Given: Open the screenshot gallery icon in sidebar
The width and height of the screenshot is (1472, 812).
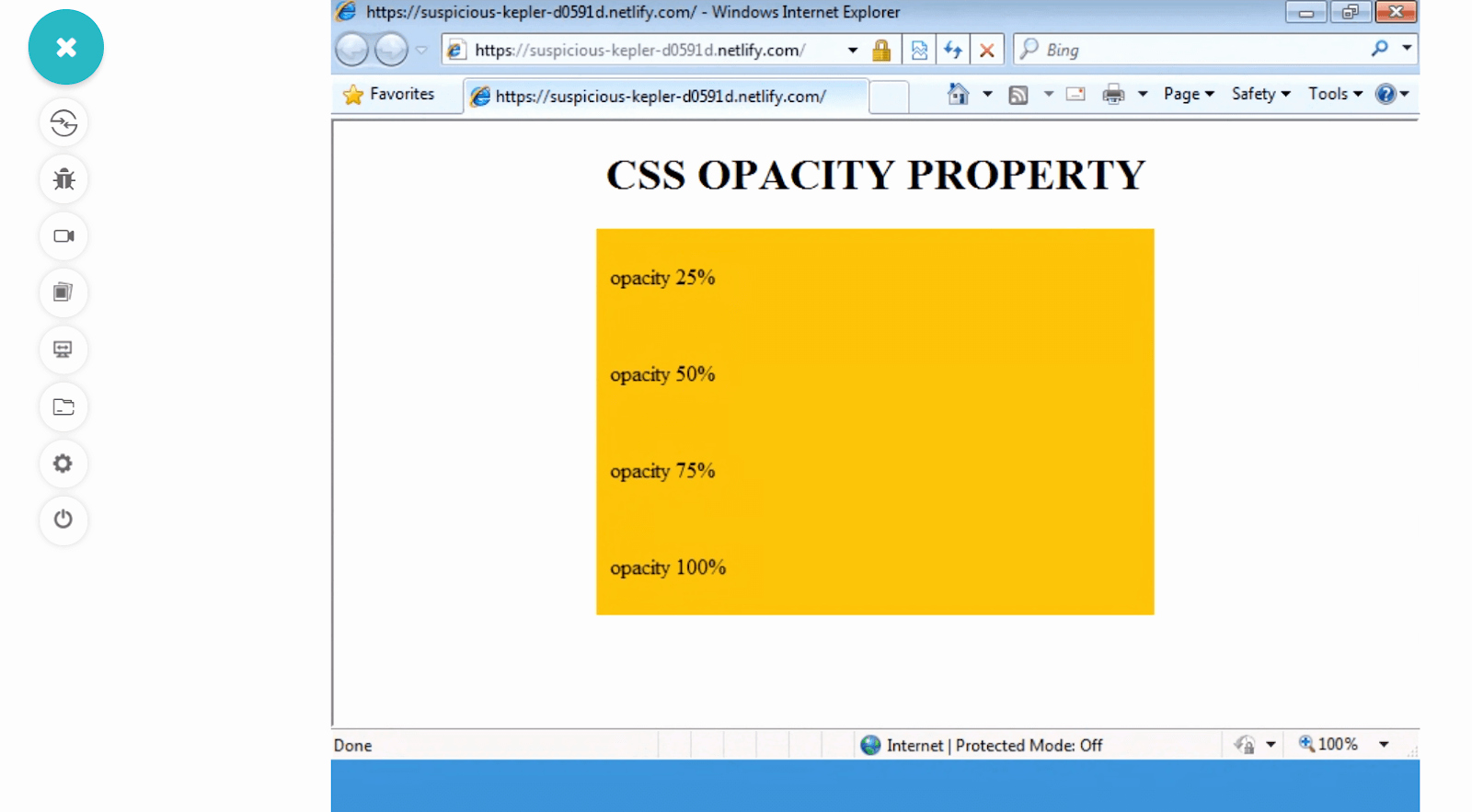Looking at the screenshot, I should point(63,292).
